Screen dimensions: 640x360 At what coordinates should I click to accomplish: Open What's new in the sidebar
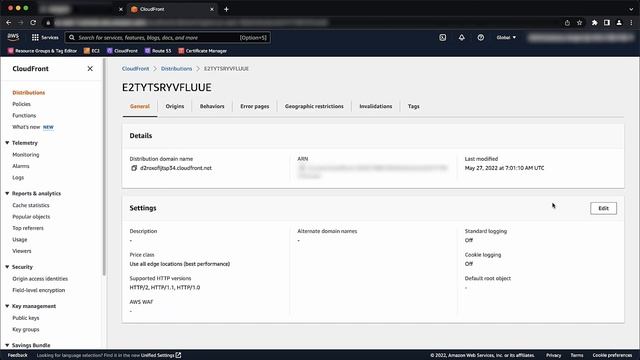[26, 127]
